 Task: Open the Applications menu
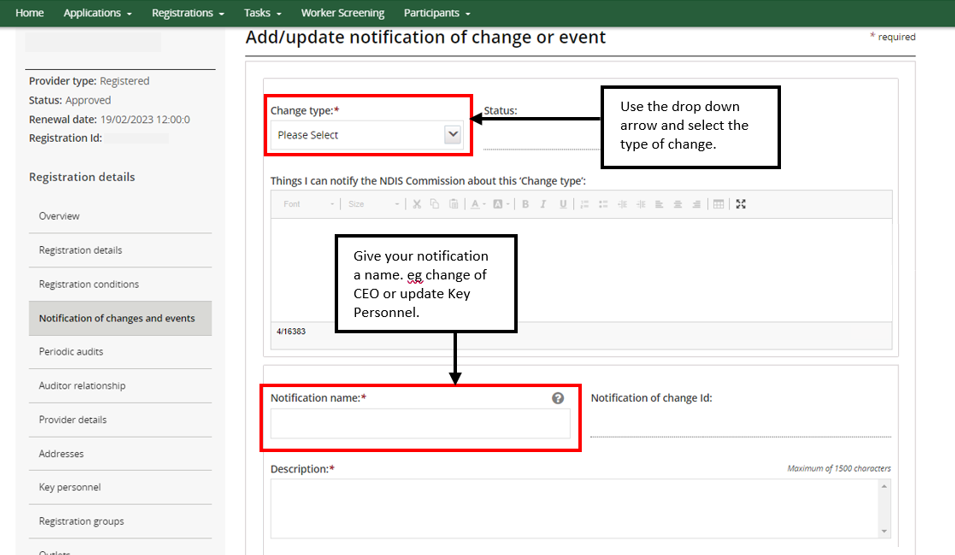[x=97, y=13]
